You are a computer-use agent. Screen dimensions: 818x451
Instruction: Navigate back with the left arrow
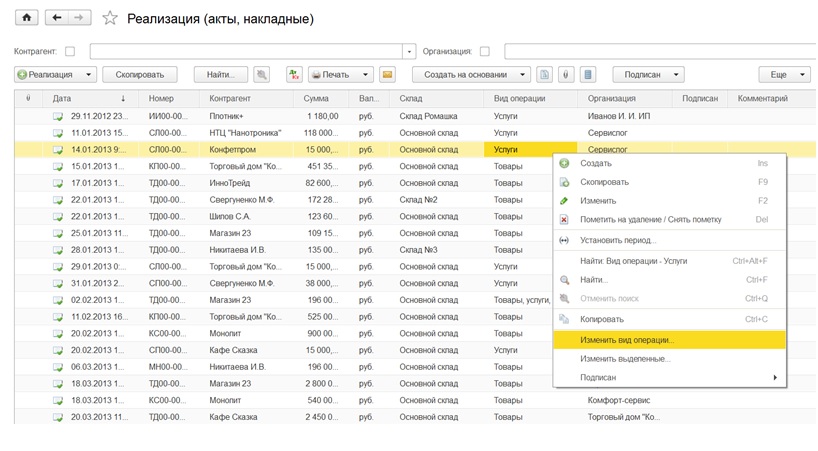57,18
